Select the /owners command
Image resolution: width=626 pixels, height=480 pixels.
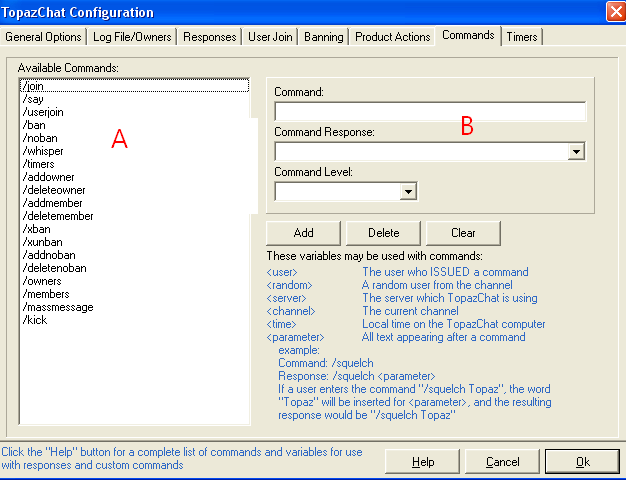[134, 281]
